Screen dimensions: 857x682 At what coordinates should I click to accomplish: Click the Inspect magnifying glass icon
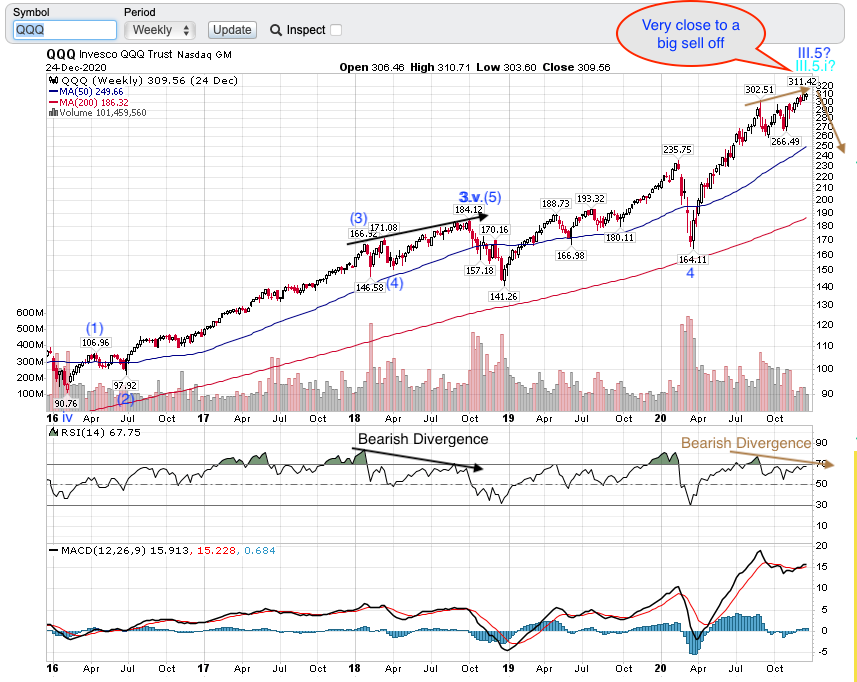coord(275,30)
